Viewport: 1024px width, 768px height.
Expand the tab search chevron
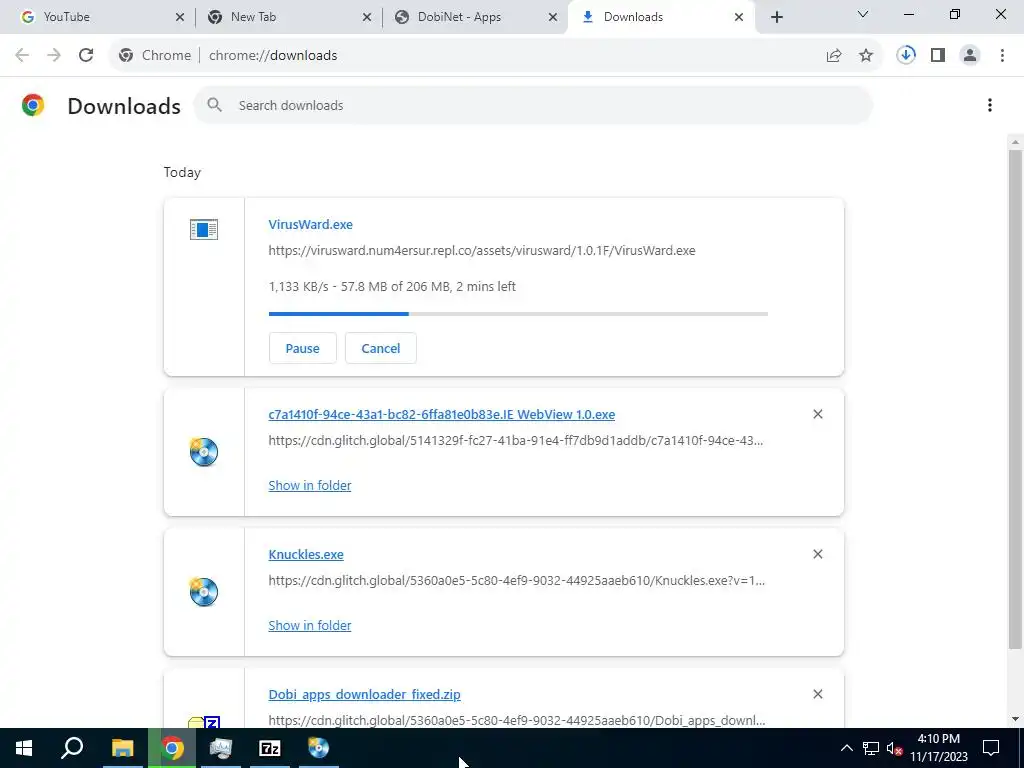click(863, 14)
